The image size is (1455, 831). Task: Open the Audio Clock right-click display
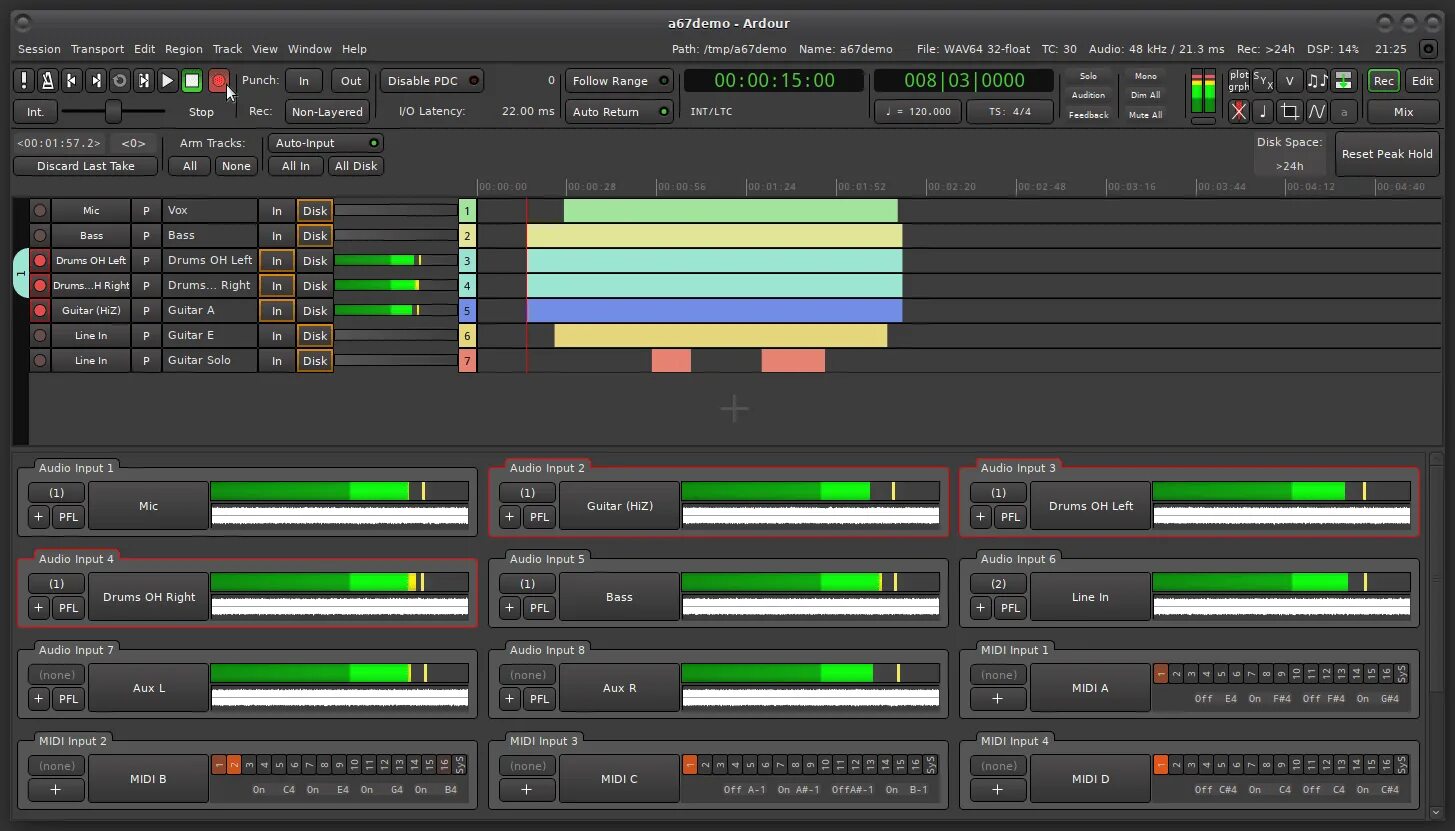click(x=773, y=80)
